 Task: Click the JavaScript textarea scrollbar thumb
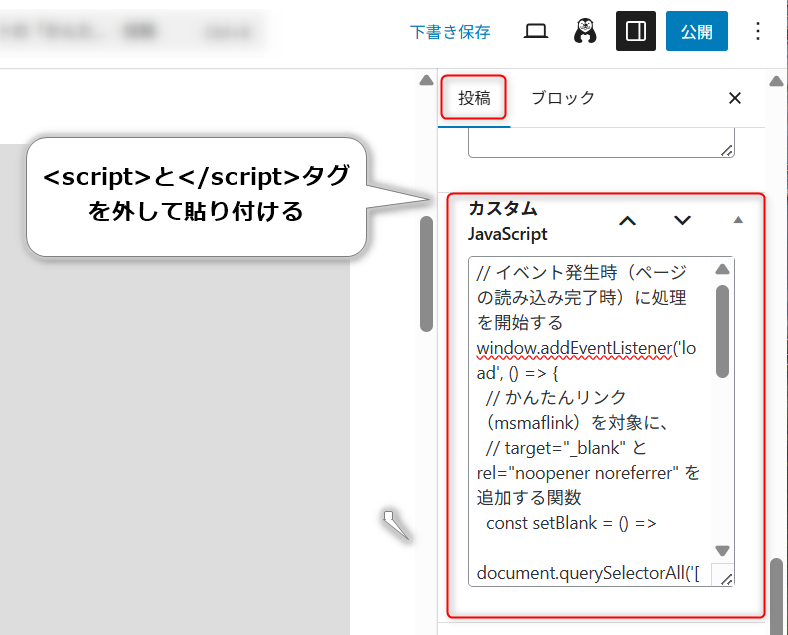click(722, 331)
